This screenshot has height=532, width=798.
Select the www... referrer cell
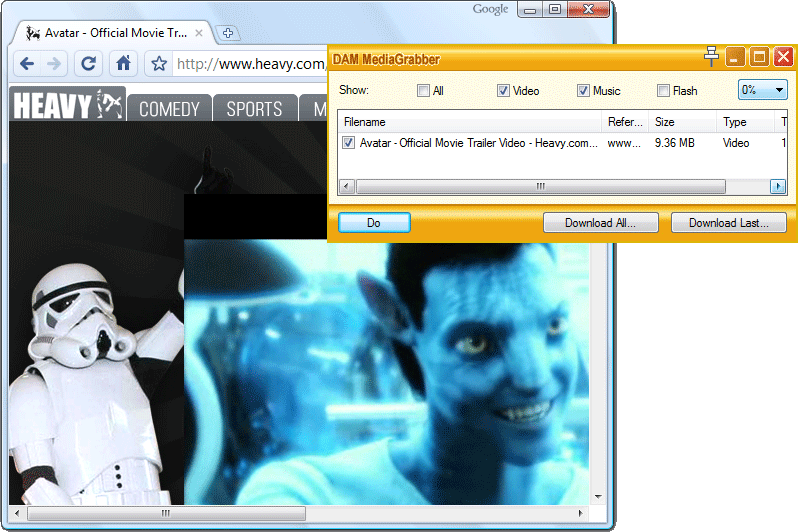tap(624, 143)
